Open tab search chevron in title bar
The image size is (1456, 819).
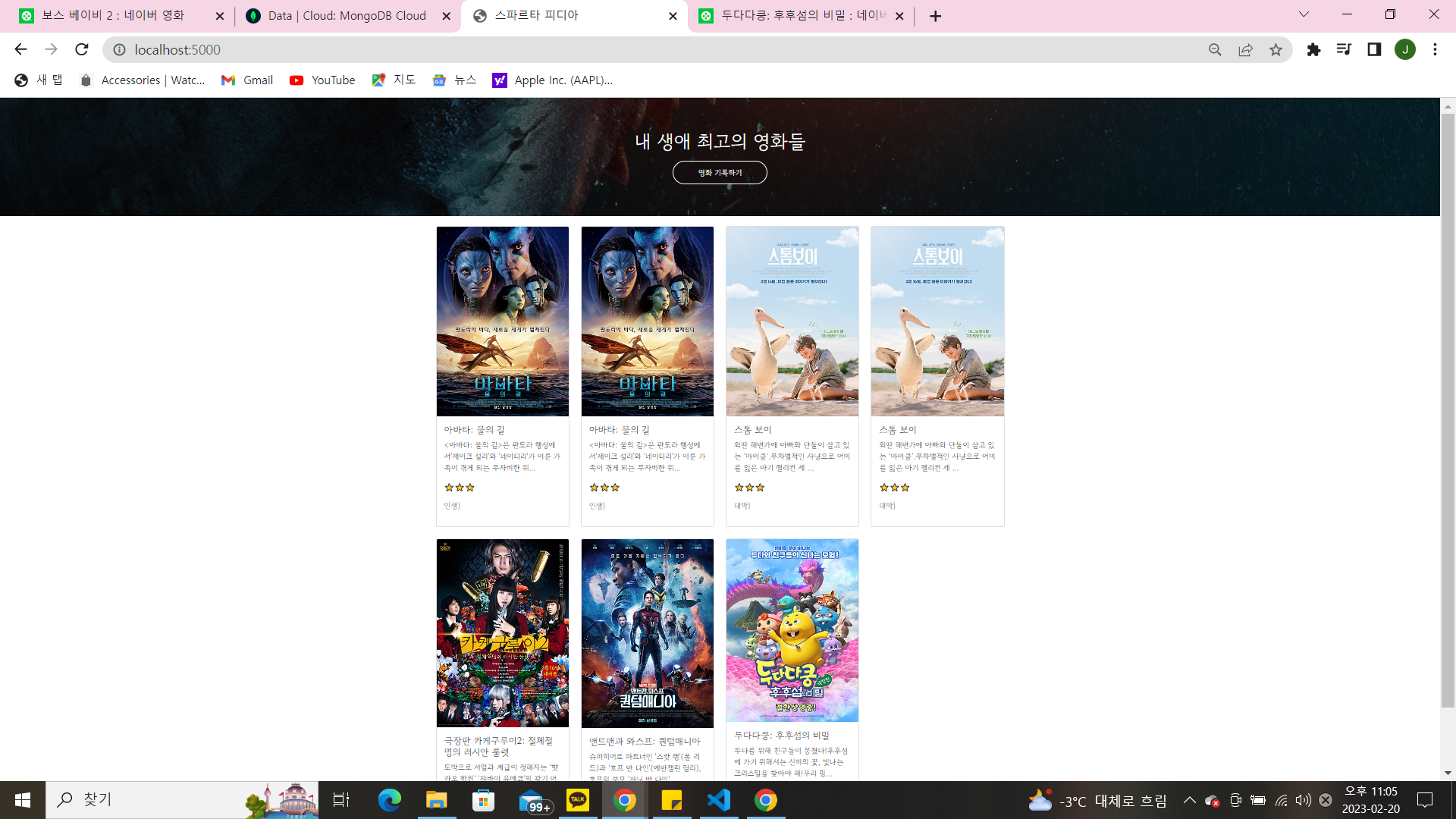pyautogui.click(x=1304, y=14)
